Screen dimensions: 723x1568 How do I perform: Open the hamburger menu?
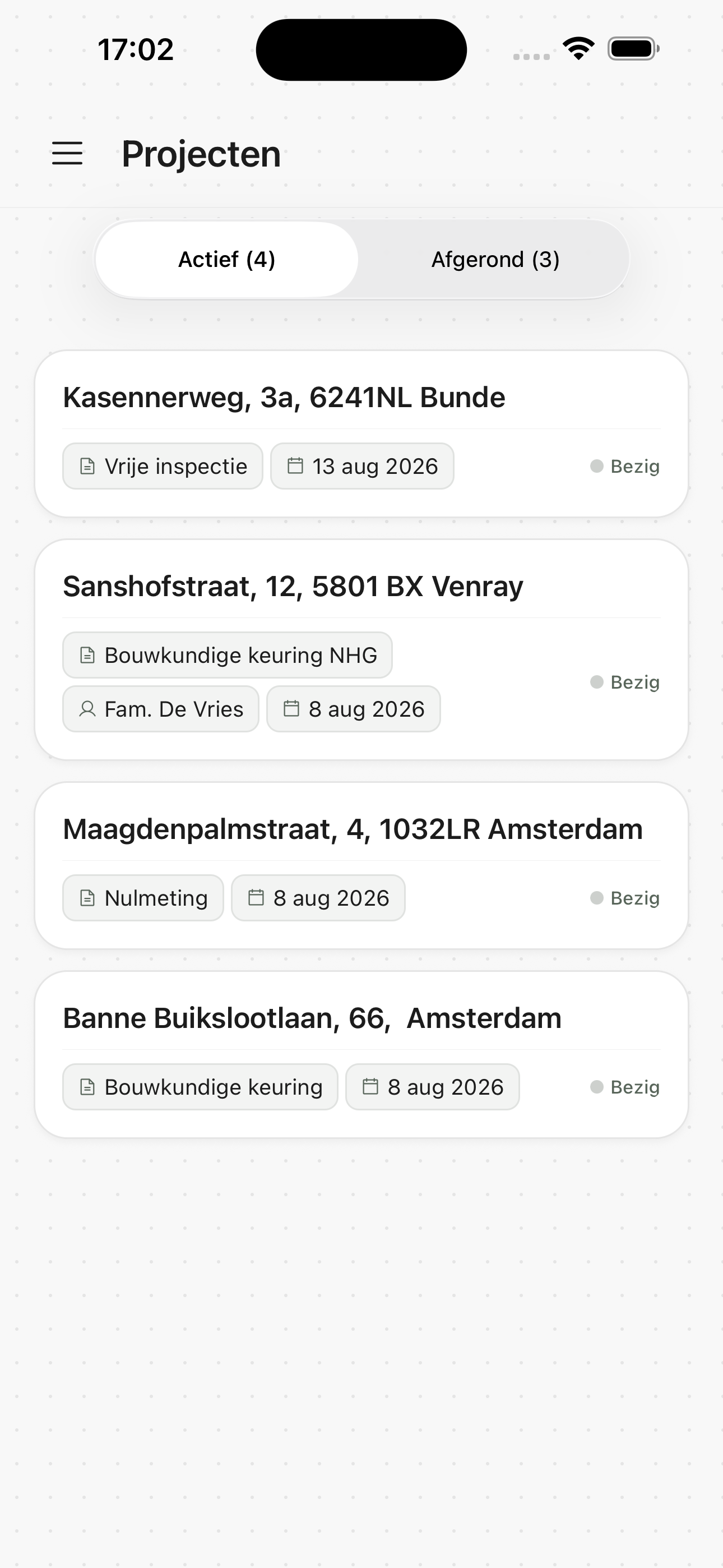(67, 154)
